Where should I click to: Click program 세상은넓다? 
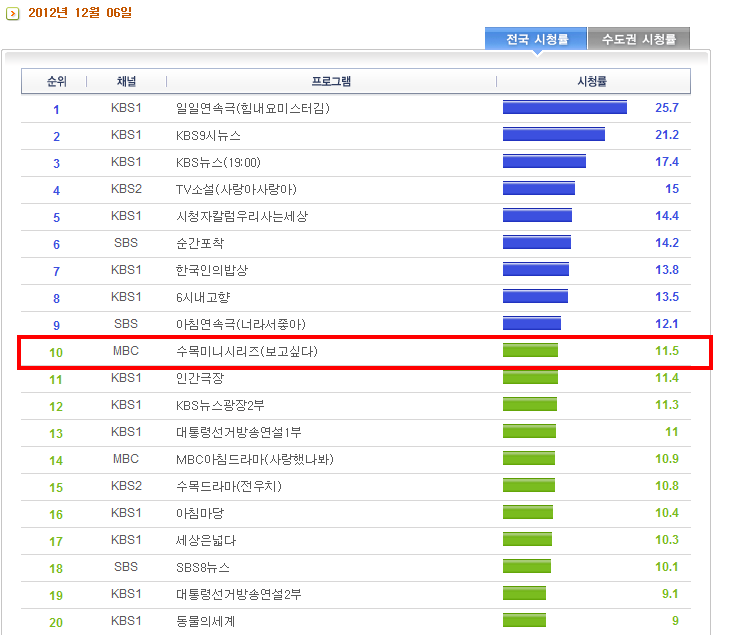point(206,540)
